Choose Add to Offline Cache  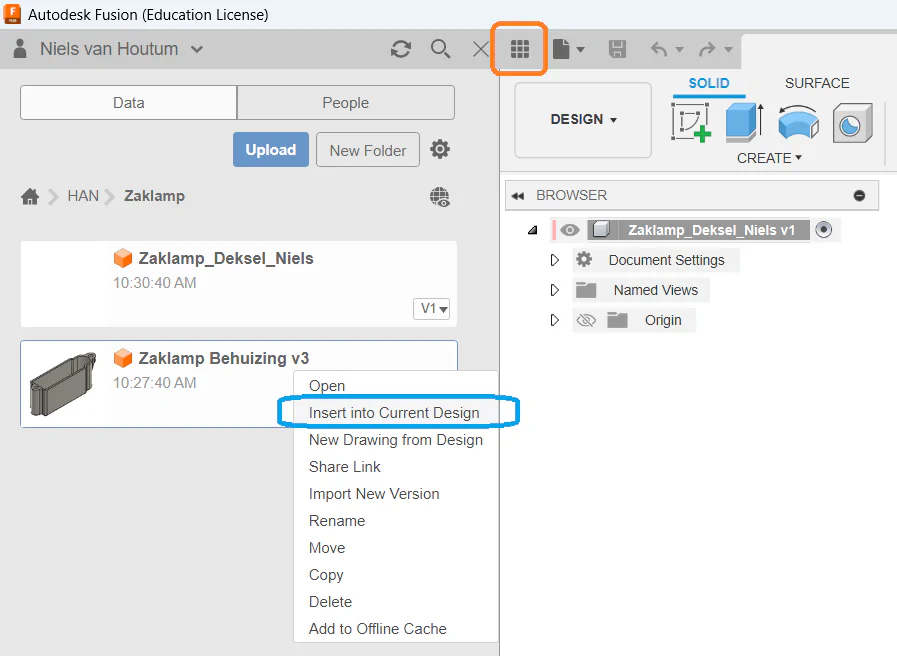coord(396,629)
